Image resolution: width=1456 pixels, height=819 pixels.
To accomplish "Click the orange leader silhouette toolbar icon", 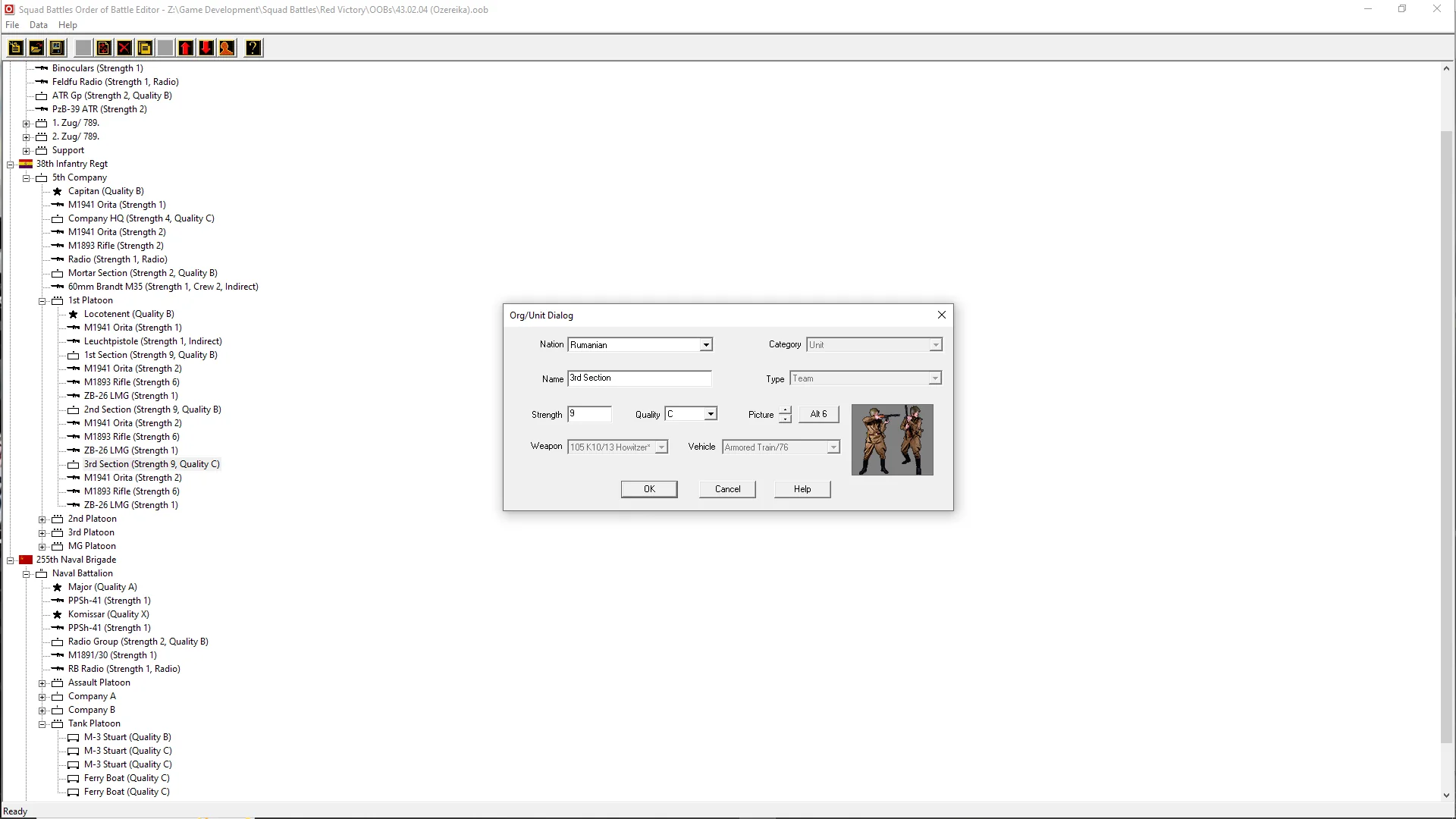I will click(227, 49).
